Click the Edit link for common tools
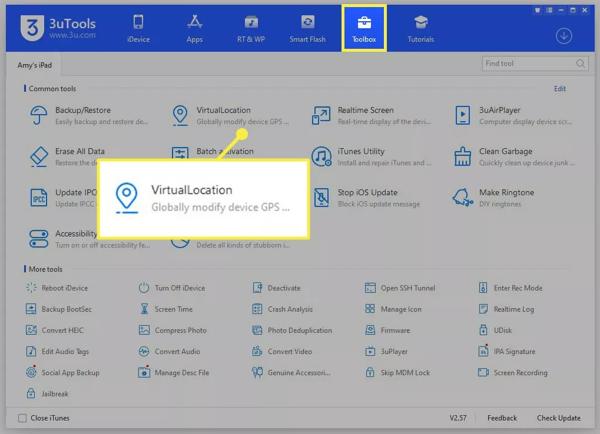The height and width of the screenshot is (434, 600). (x=559, y=89)
